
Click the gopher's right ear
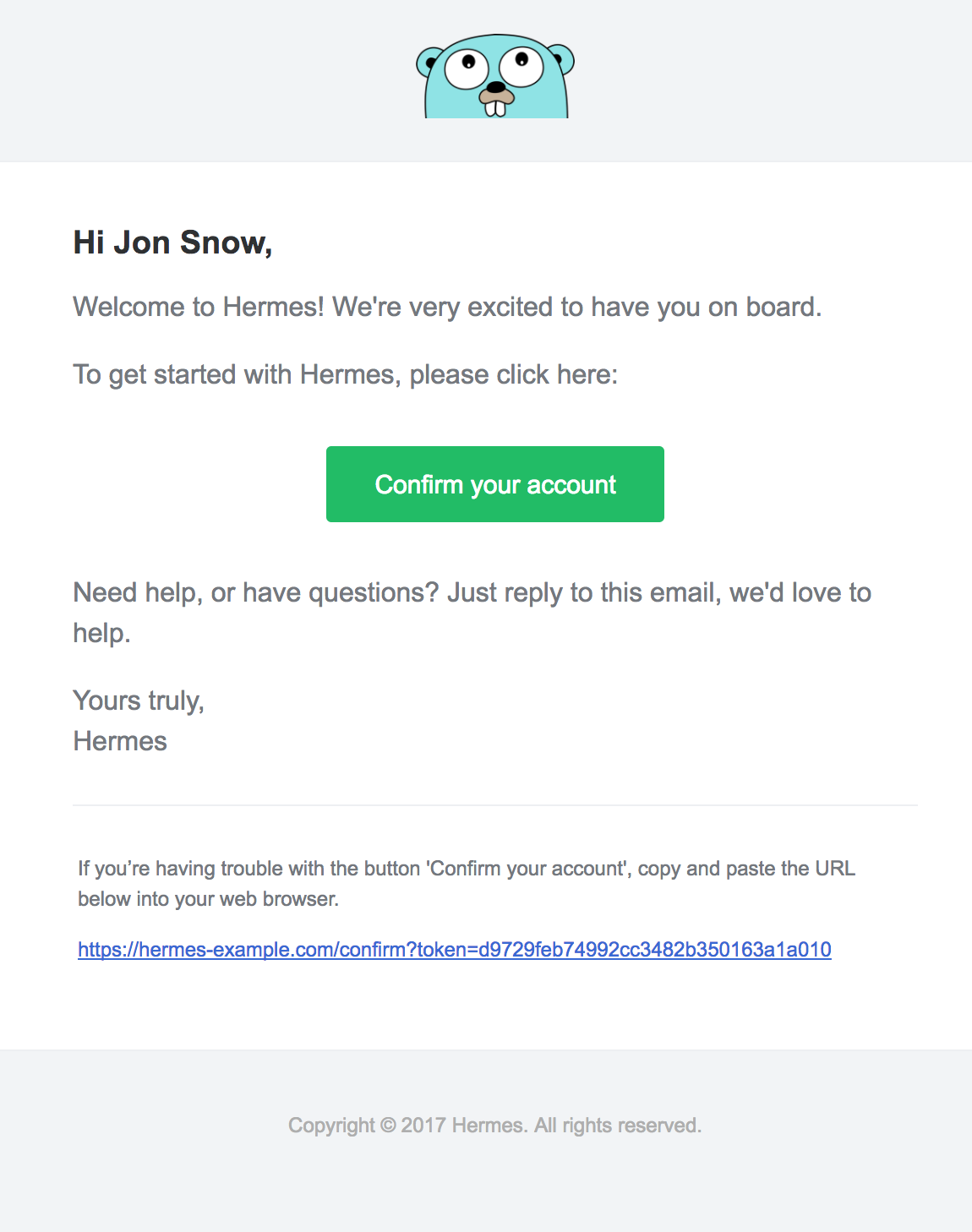point(564,59)
